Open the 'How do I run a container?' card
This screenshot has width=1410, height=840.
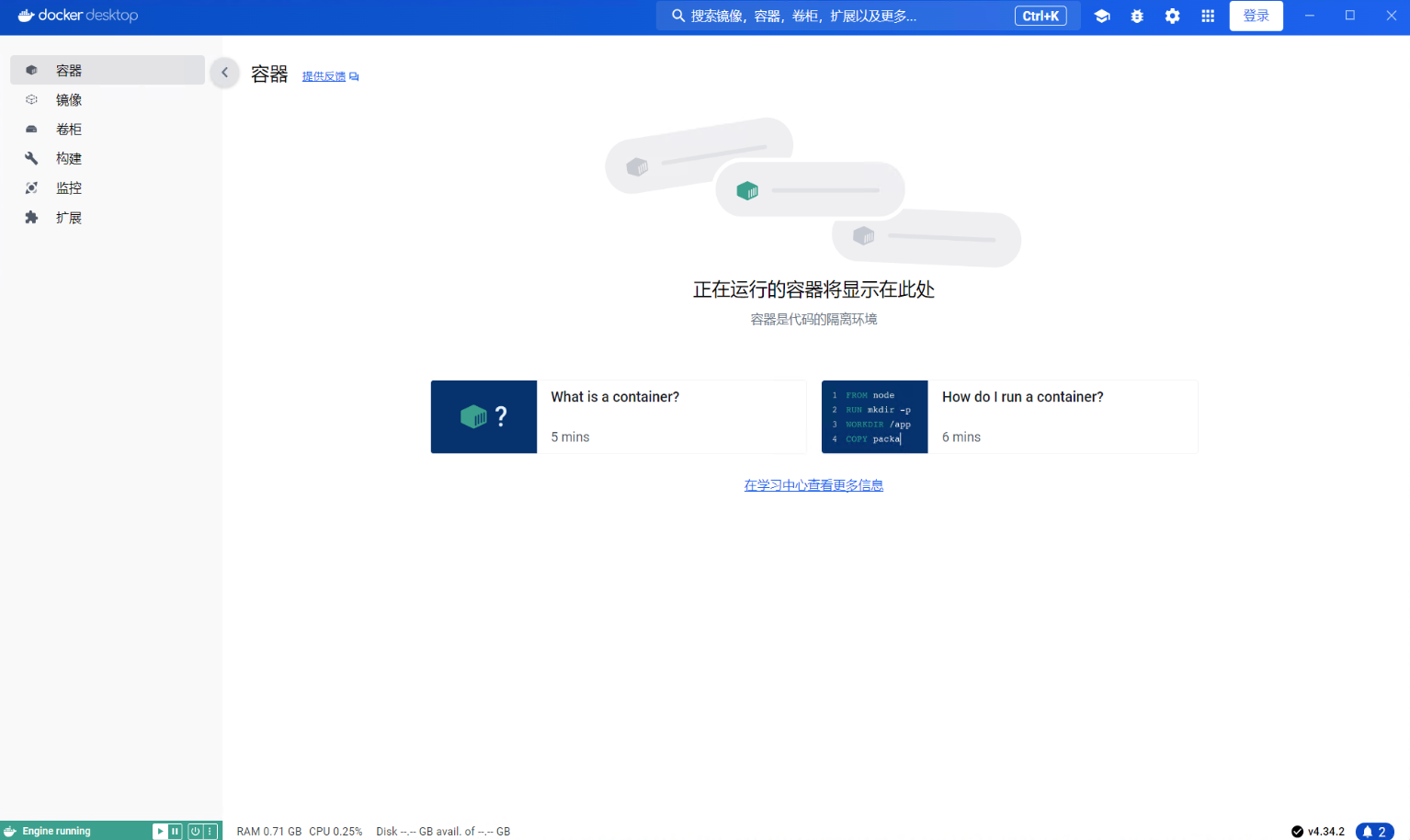pos(1009,416)
